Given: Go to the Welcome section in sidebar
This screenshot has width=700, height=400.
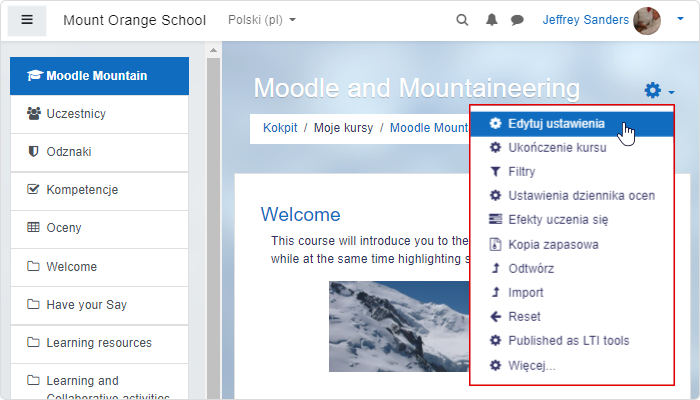Looking at the screenshot, I should (x=100, y=267).
